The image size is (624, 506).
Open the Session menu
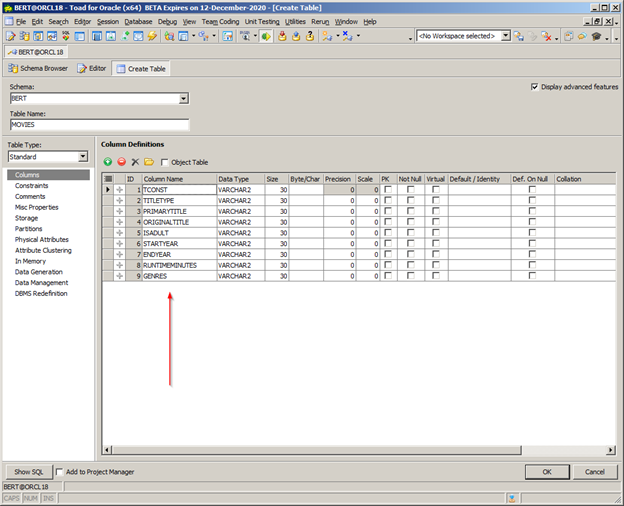(108, 21)
